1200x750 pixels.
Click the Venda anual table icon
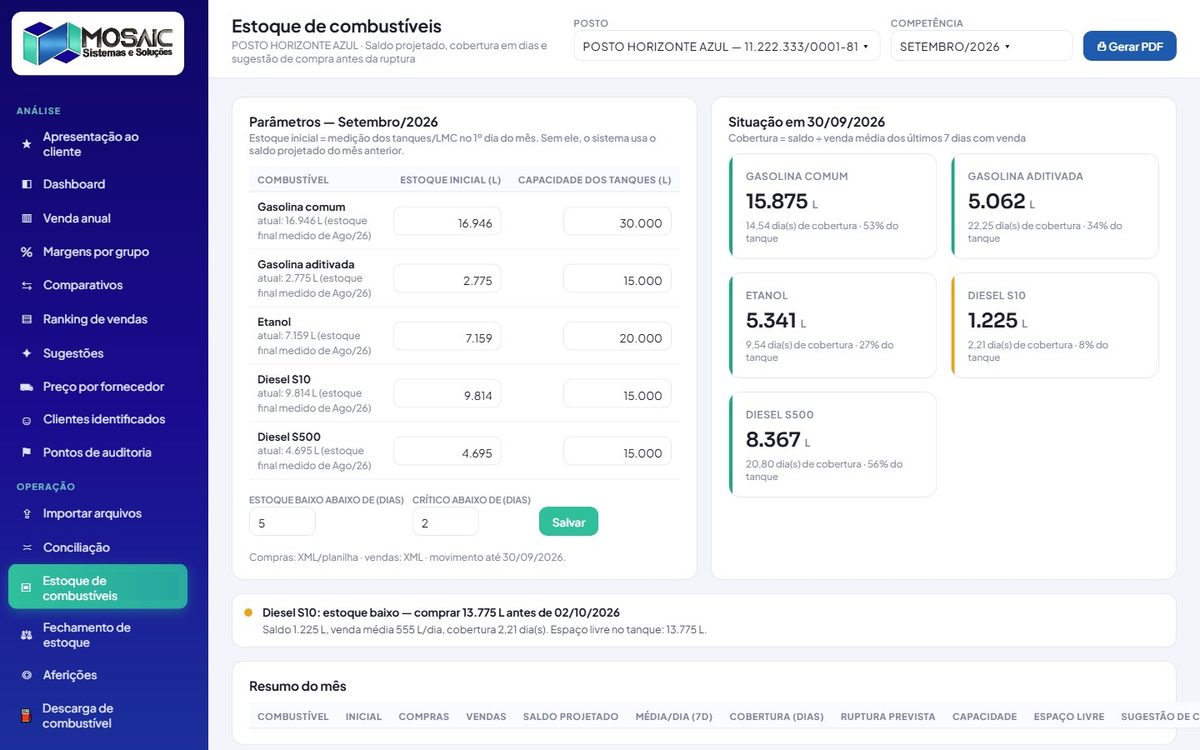(x=26, y=218)
